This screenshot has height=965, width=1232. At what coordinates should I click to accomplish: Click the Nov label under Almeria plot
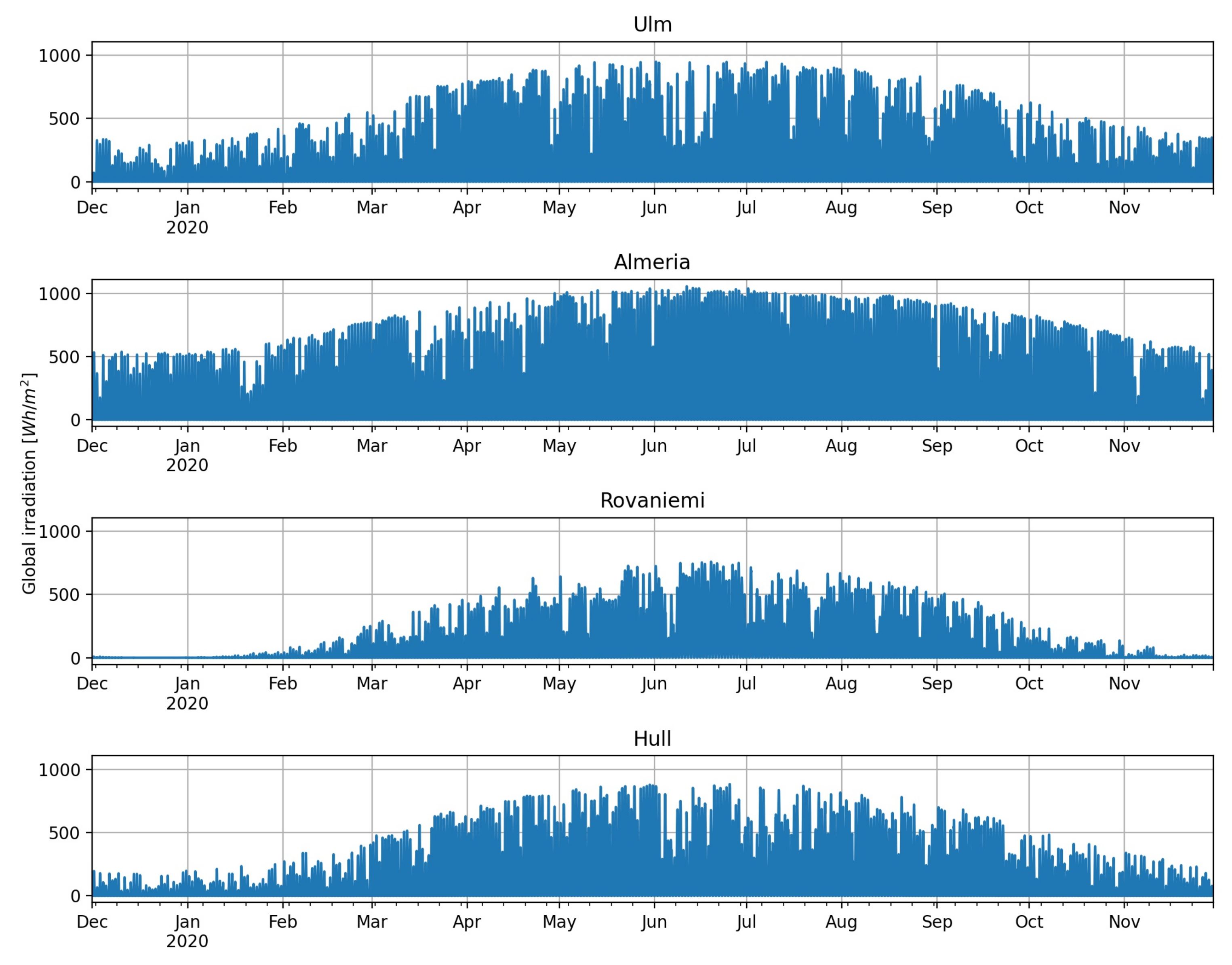tap(1124, 446)
